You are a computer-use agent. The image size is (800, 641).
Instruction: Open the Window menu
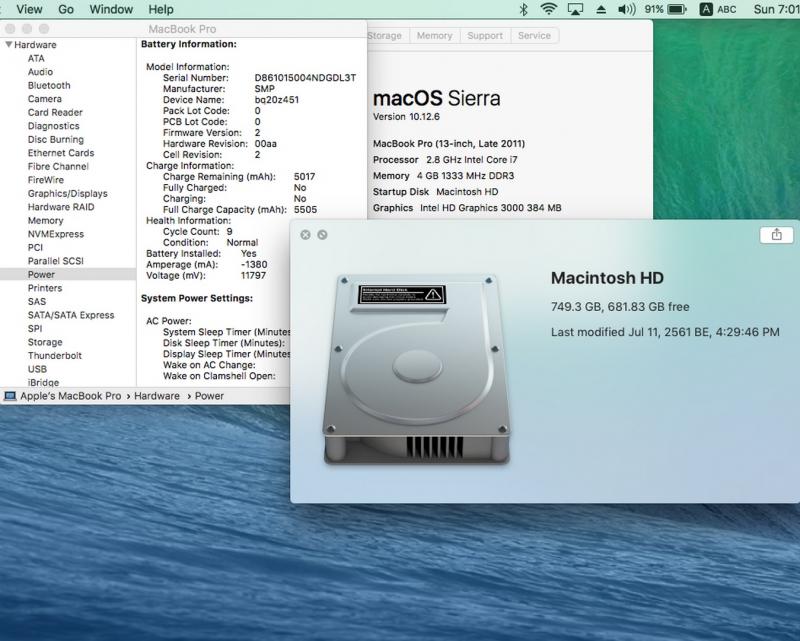pos(110,9)
